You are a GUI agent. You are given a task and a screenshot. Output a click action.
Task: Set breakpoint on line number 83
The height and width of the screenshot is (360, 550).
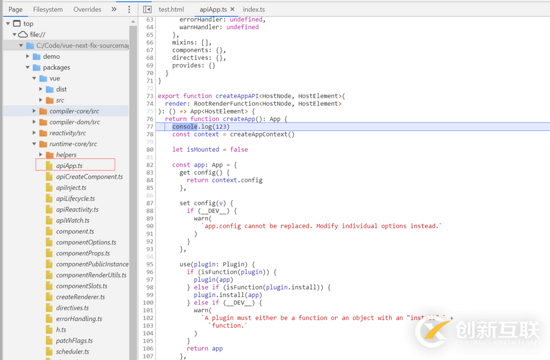[x=150, y=173]
